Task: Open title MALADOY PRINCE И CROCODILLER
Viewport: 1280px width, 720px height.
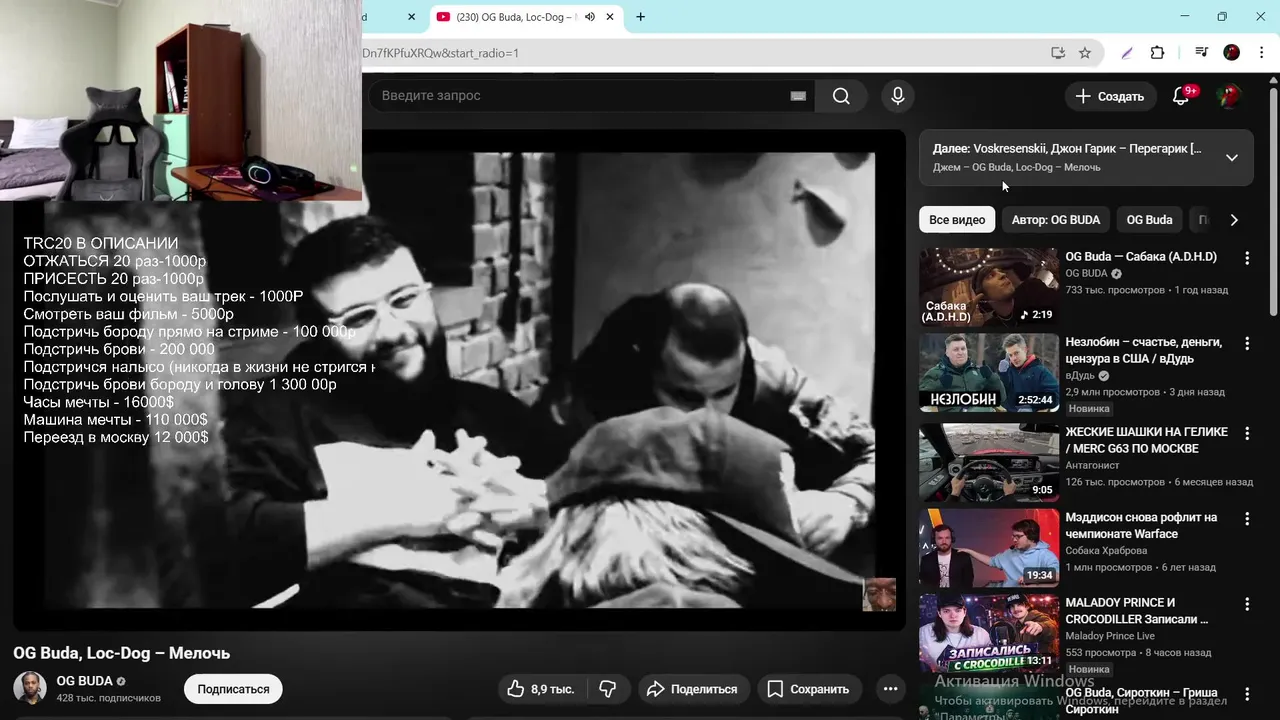Action: click(x=1136, y=611)
